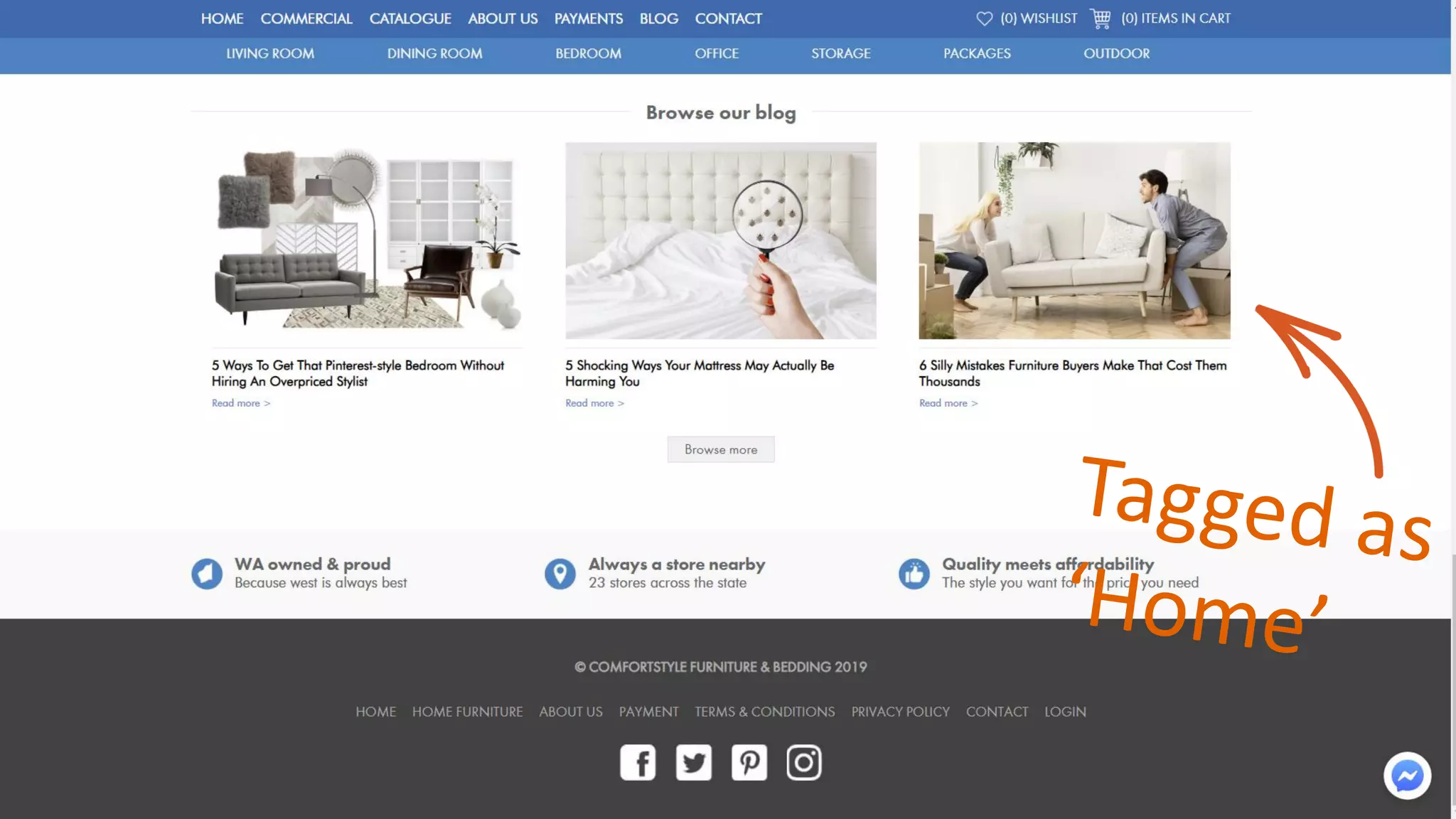Screen dimensions: 1456x819
Task: Select Catalogue in top navigation
Action: [x=409, y=18]
